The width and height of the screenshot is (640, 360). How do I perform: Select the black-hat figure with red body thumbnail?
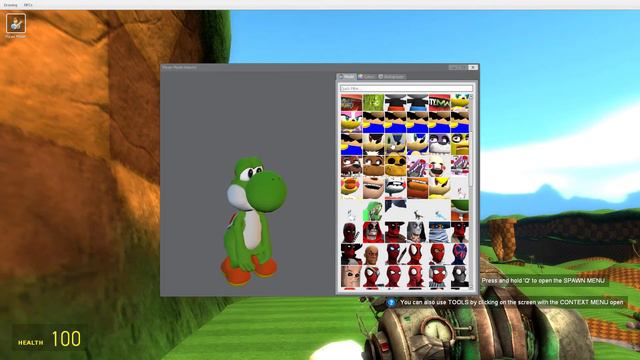coord(395,102)
